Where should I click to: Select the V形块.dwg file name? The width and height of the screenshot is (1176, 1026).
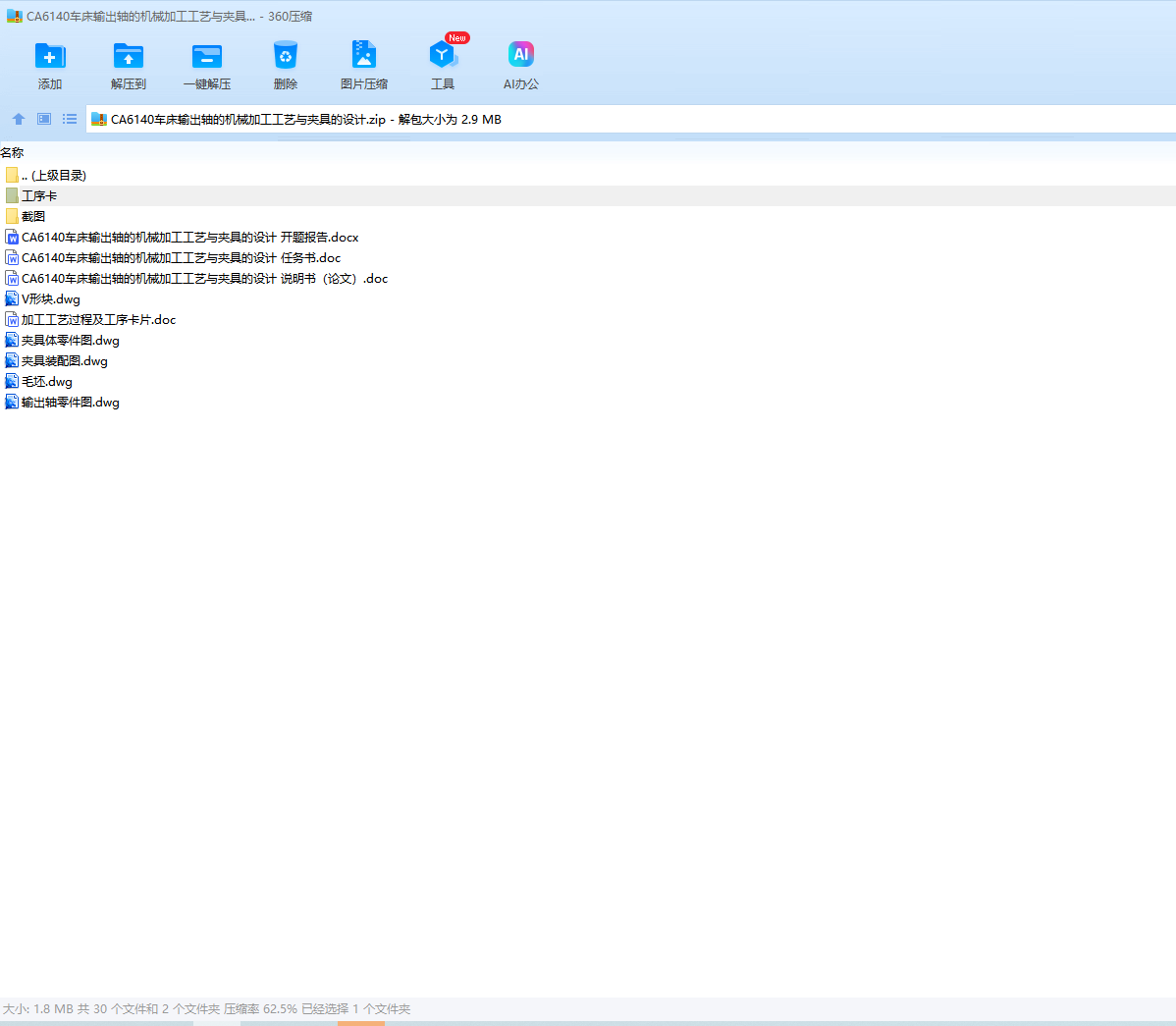pyautogui.click(x=50, y=298)
